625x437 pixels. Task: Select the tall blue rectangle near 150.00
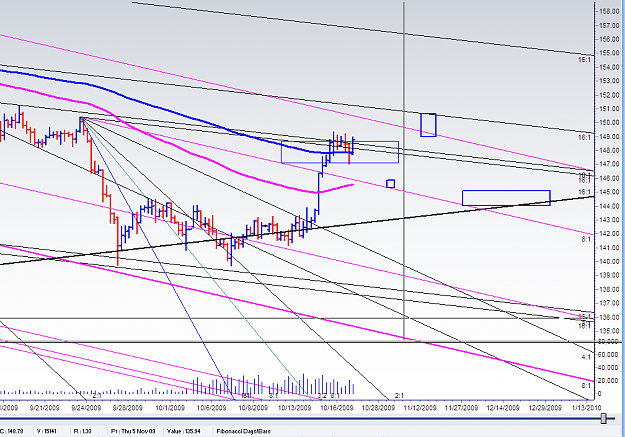(x=428, y=125)
